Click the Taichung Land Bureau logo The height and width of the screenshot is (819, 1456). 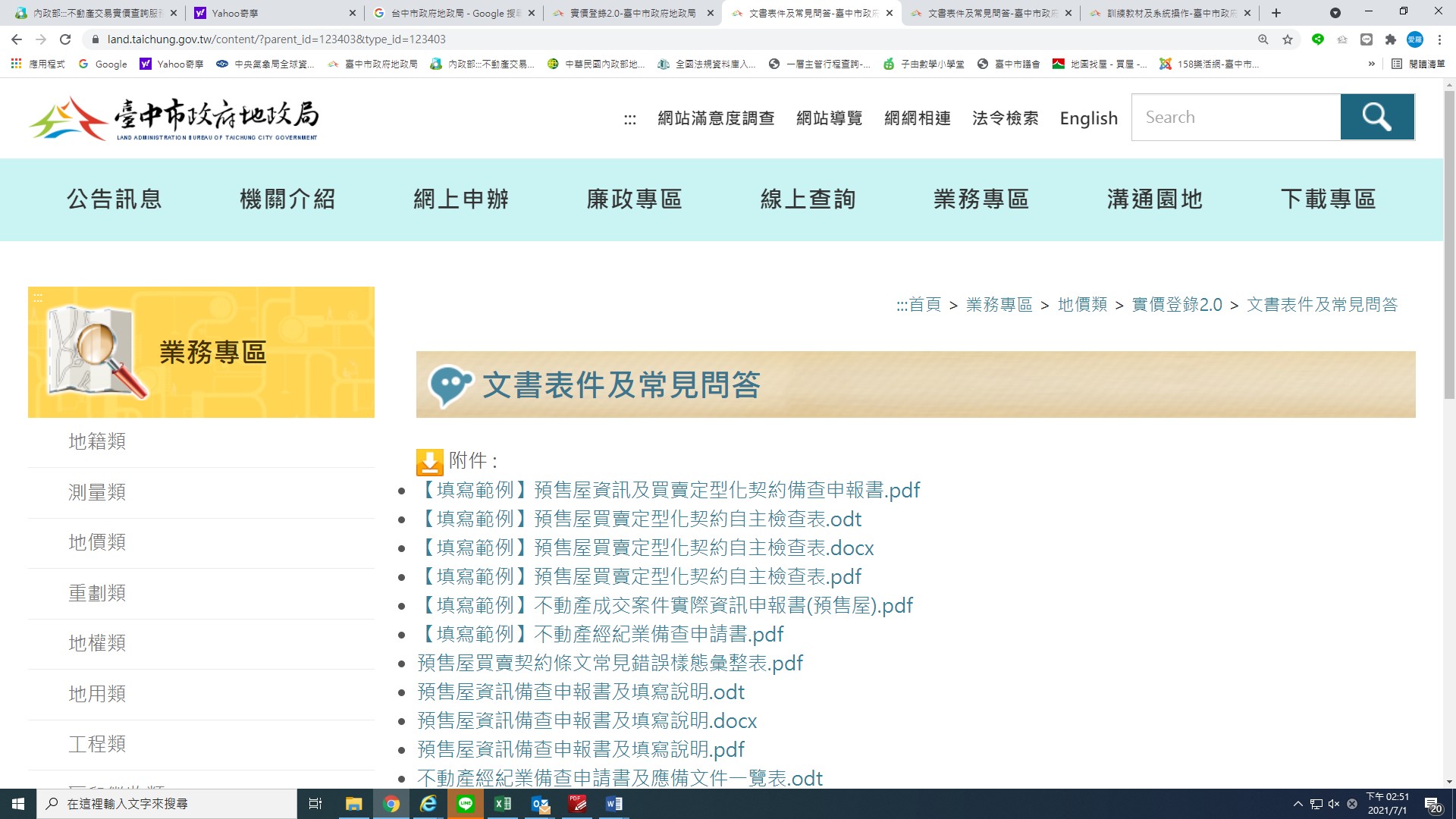pos(174,118)
